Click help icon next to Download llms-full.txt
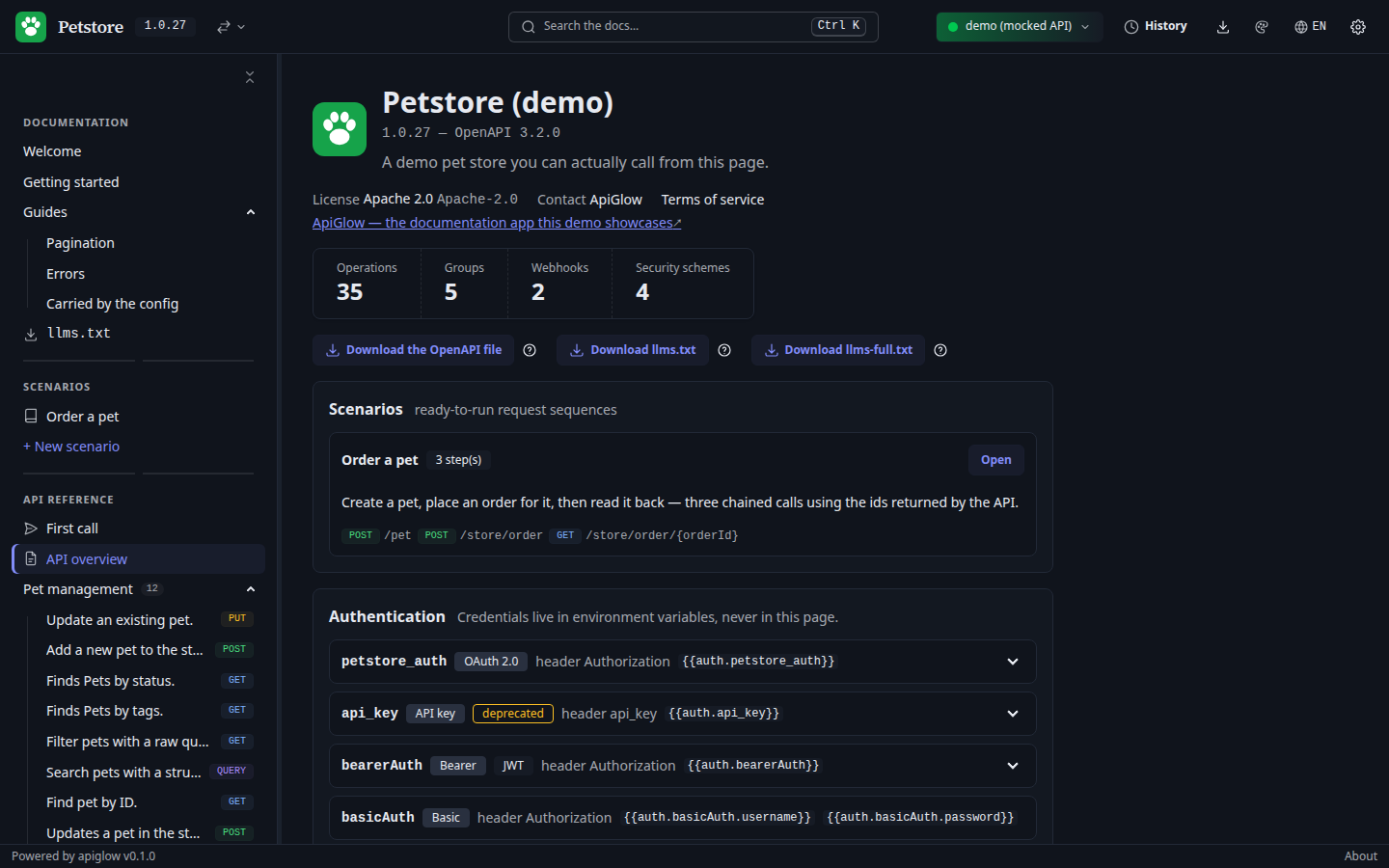This screenshot has height=868, width=1389. click(x=940, y=350)
